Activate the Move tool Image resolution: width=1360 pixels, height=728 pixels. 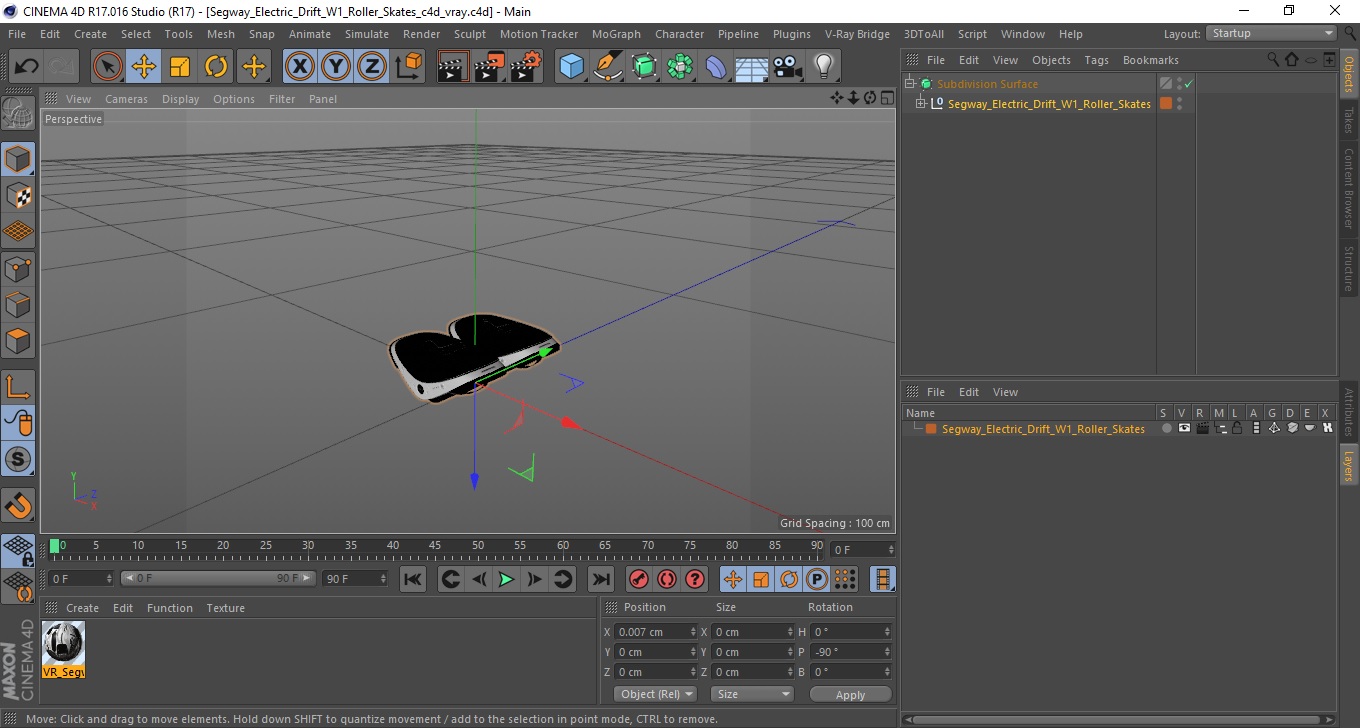(144, 67)
